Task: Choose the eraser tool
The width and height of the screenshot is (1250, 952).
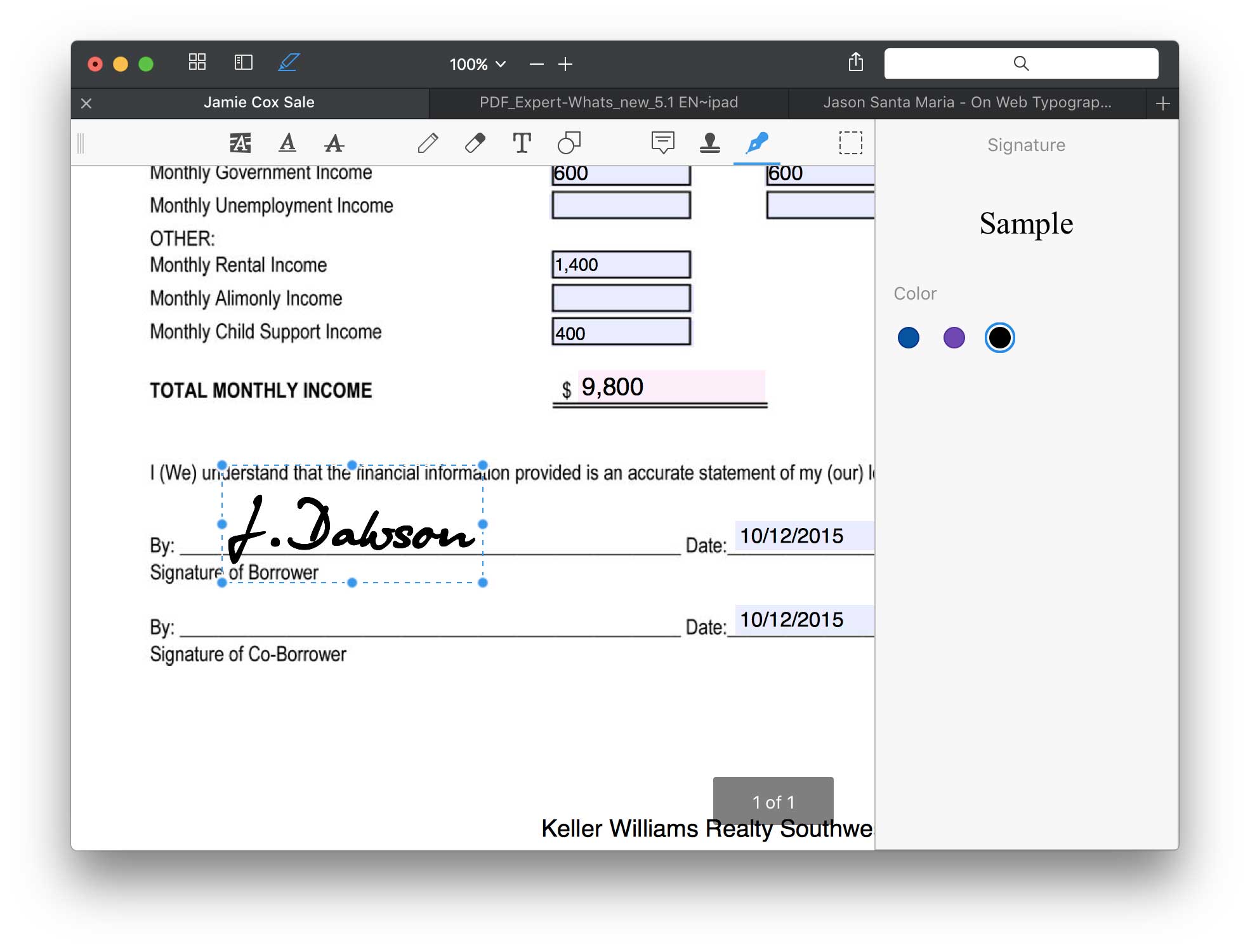Action: (475, 143)
